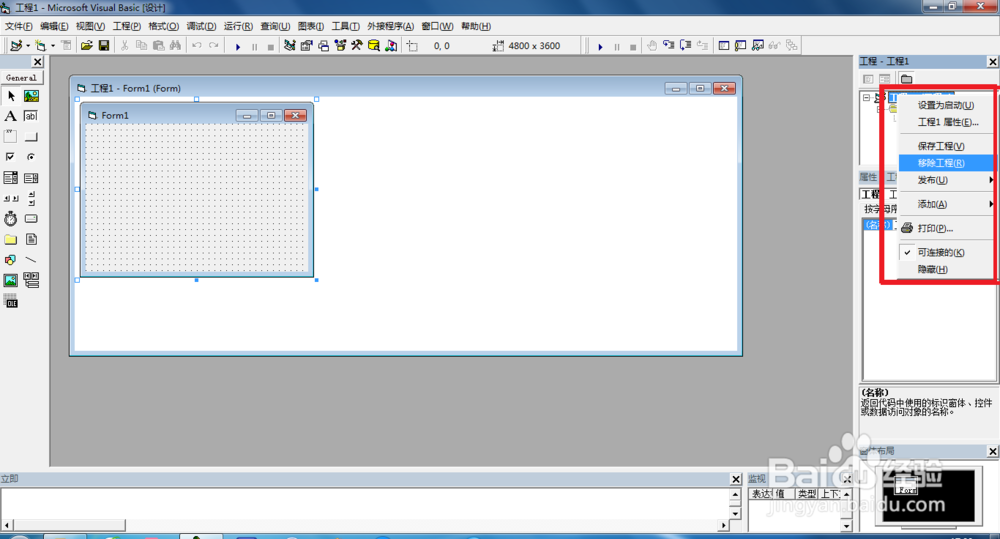Open the 工程(P) menu

[x=127, y=26]
